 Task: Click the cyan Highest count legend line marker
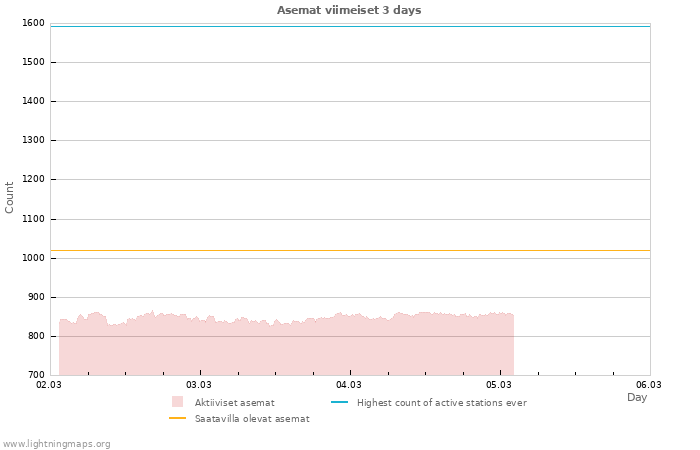pyautogui.click(x=339, y=402)
